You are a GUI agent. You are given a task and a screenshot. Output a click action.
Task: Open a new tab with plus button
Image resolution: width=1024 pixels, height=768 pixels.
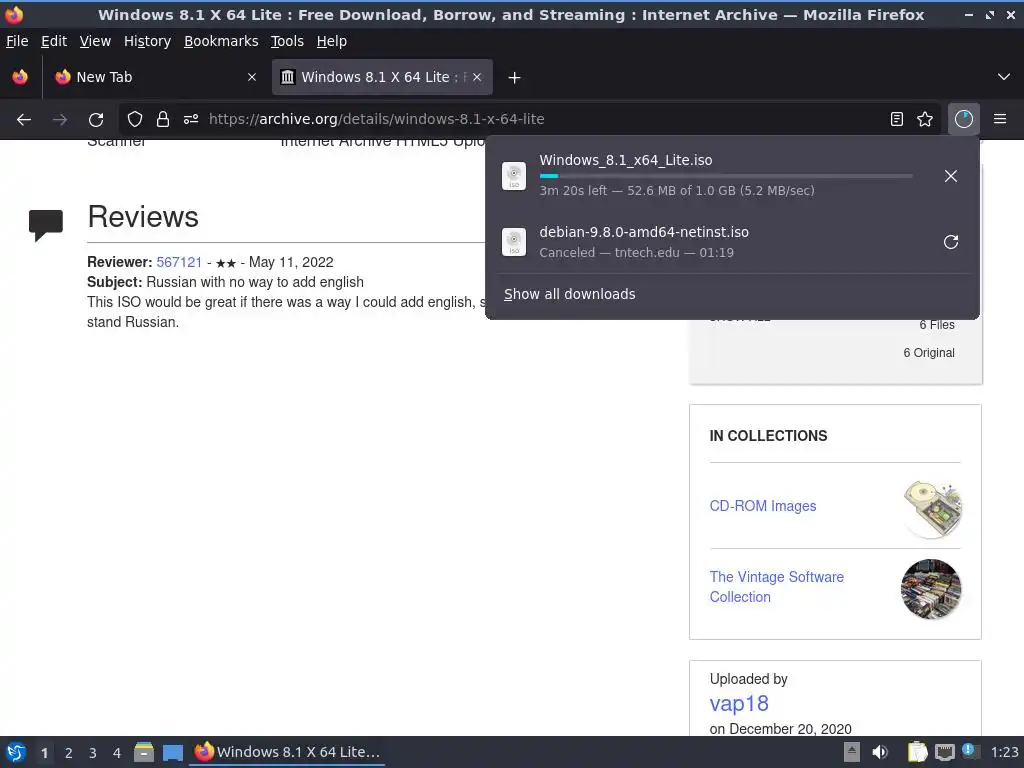515,78
